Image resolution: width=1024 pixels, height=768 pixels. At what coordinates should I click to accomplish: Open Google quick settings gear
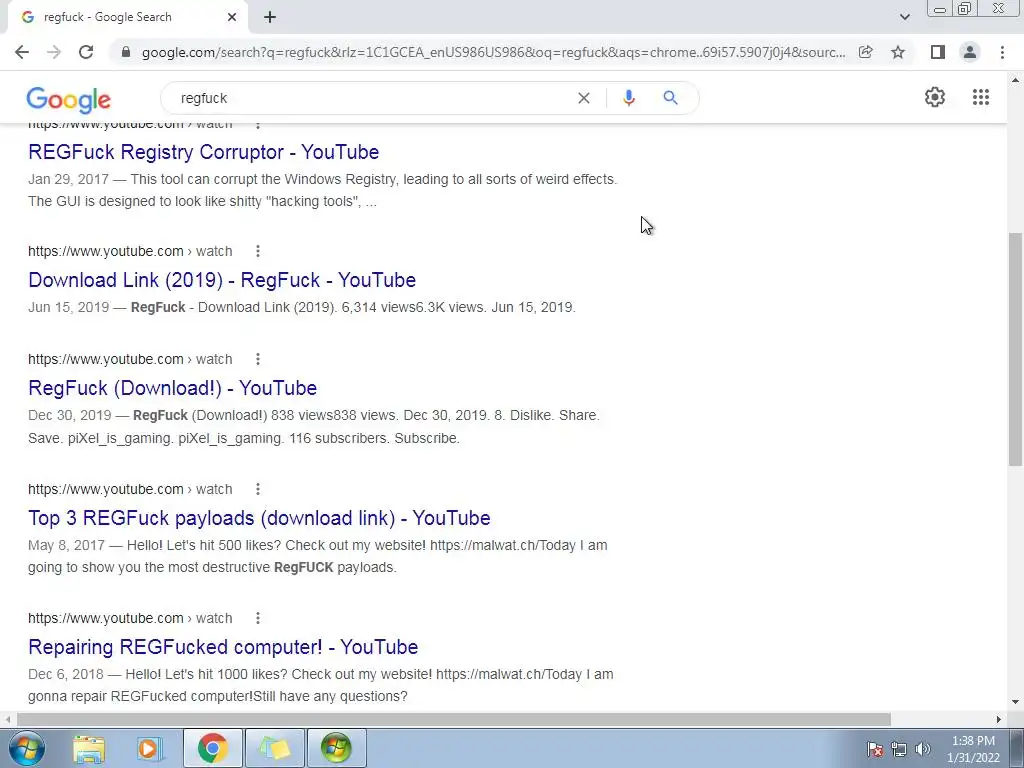pos(935,97)
